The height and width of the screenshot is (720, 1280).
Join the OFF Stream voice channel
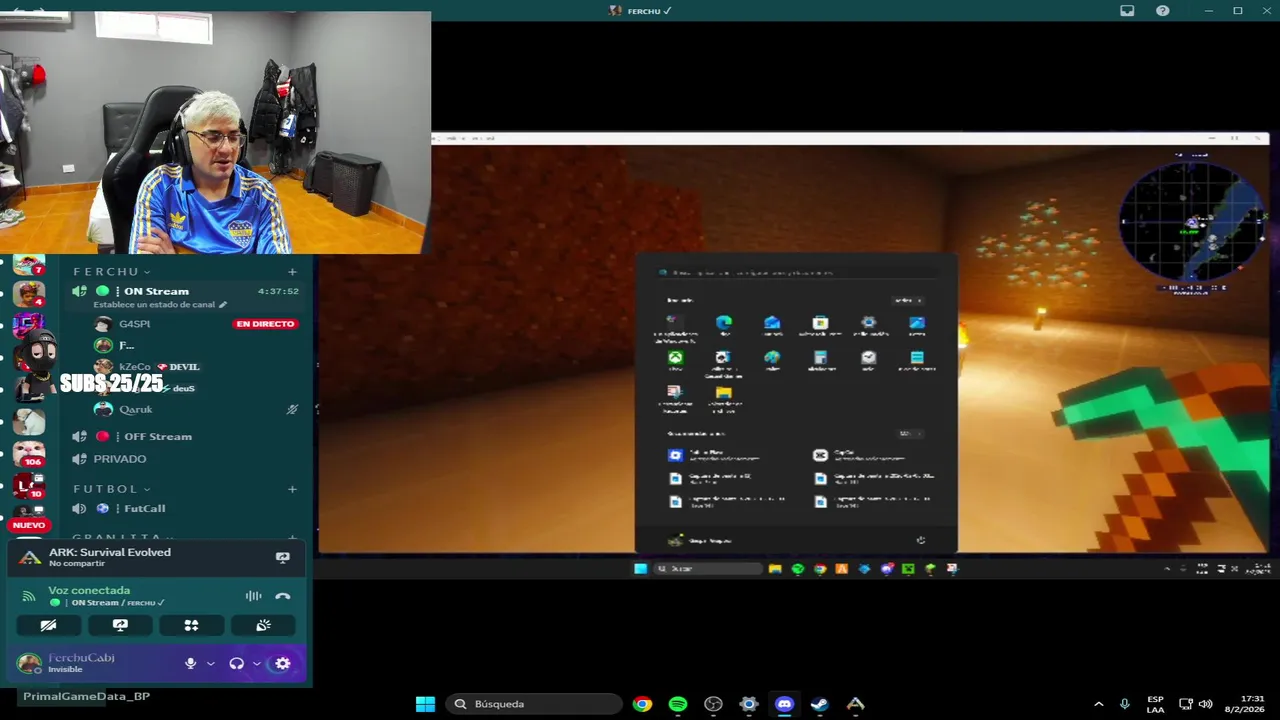point(185,436)
